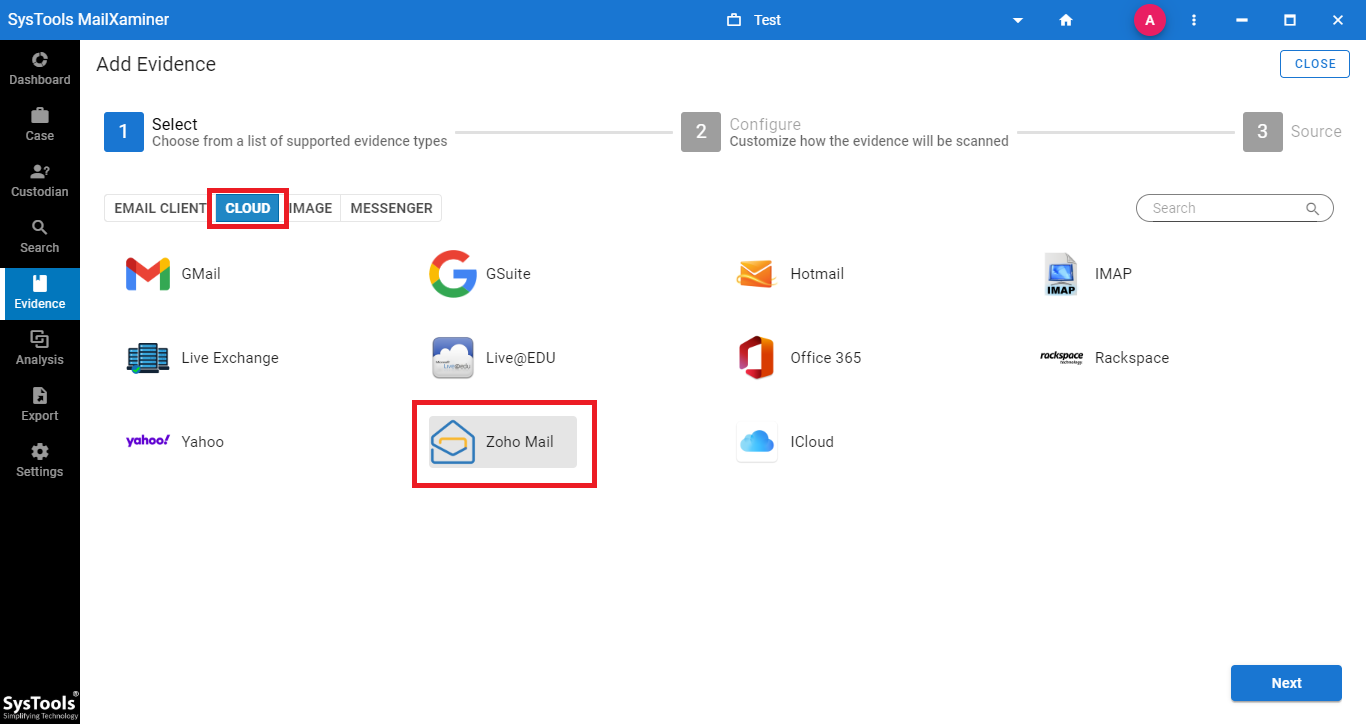
Task: Click the briefcase icon beside Test
Action: 734,20
